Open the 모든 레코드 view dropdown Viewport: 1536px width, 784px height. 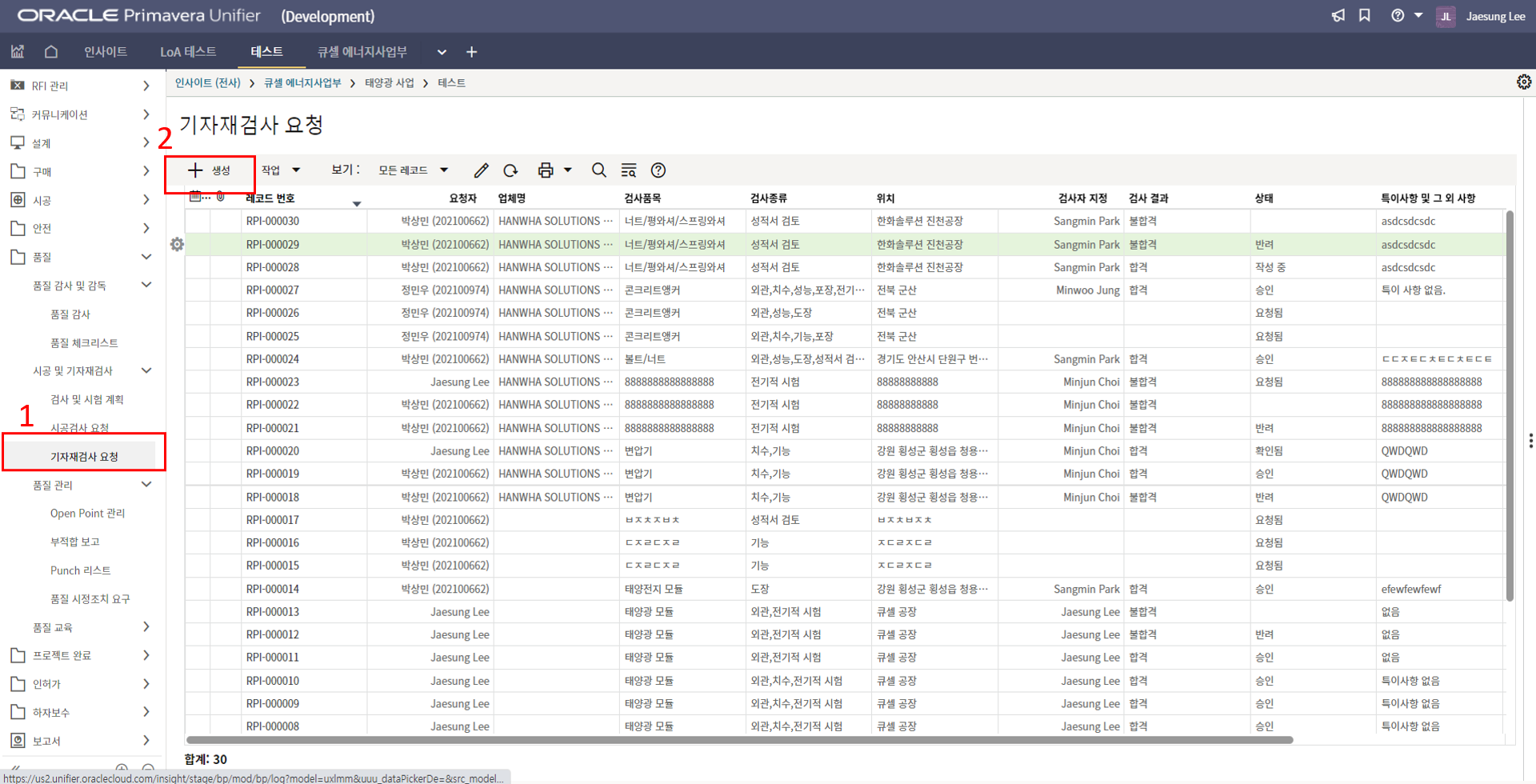[413, 170]
